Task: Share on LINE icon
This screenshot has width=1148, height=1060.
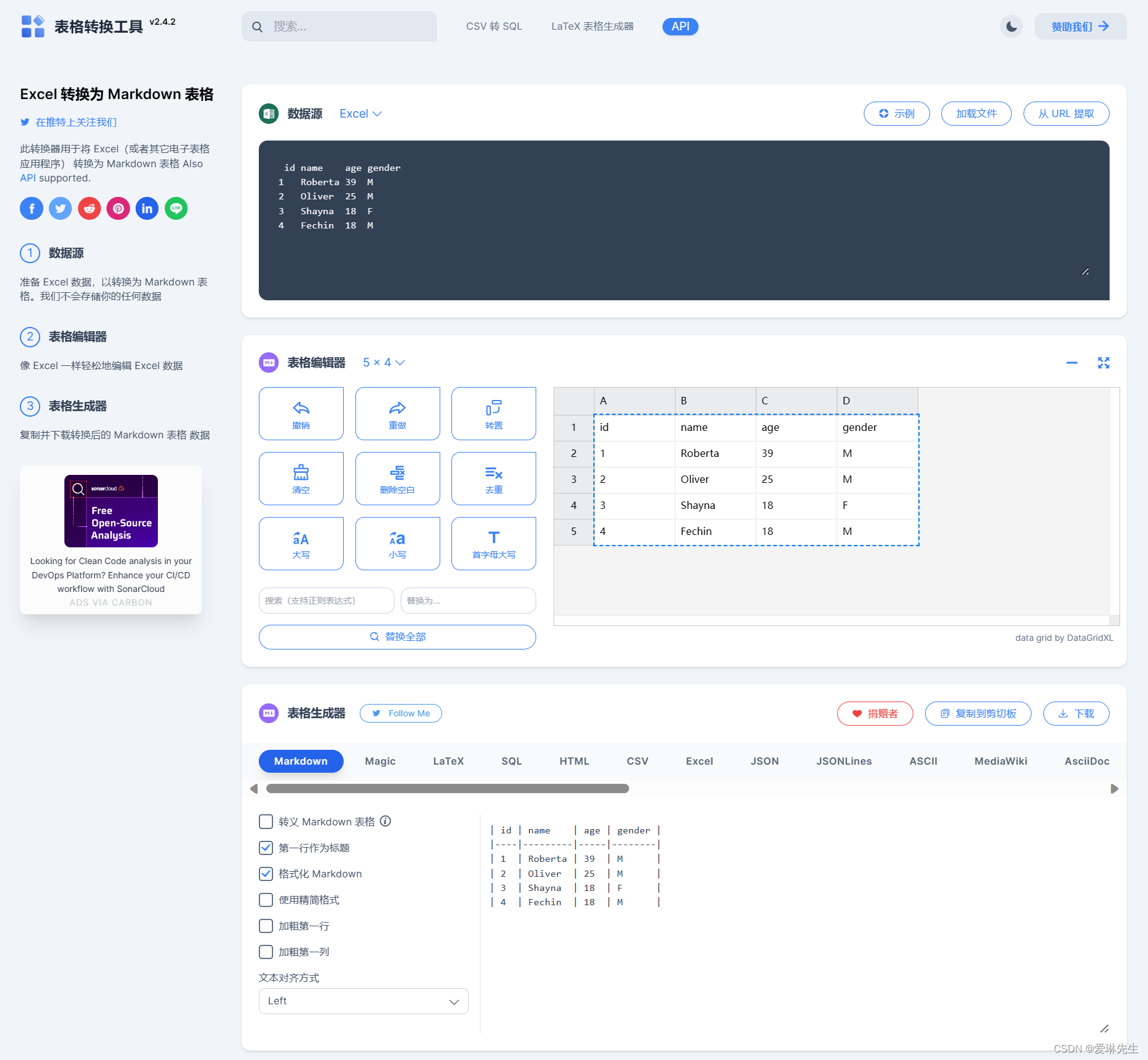Action: 176,208
